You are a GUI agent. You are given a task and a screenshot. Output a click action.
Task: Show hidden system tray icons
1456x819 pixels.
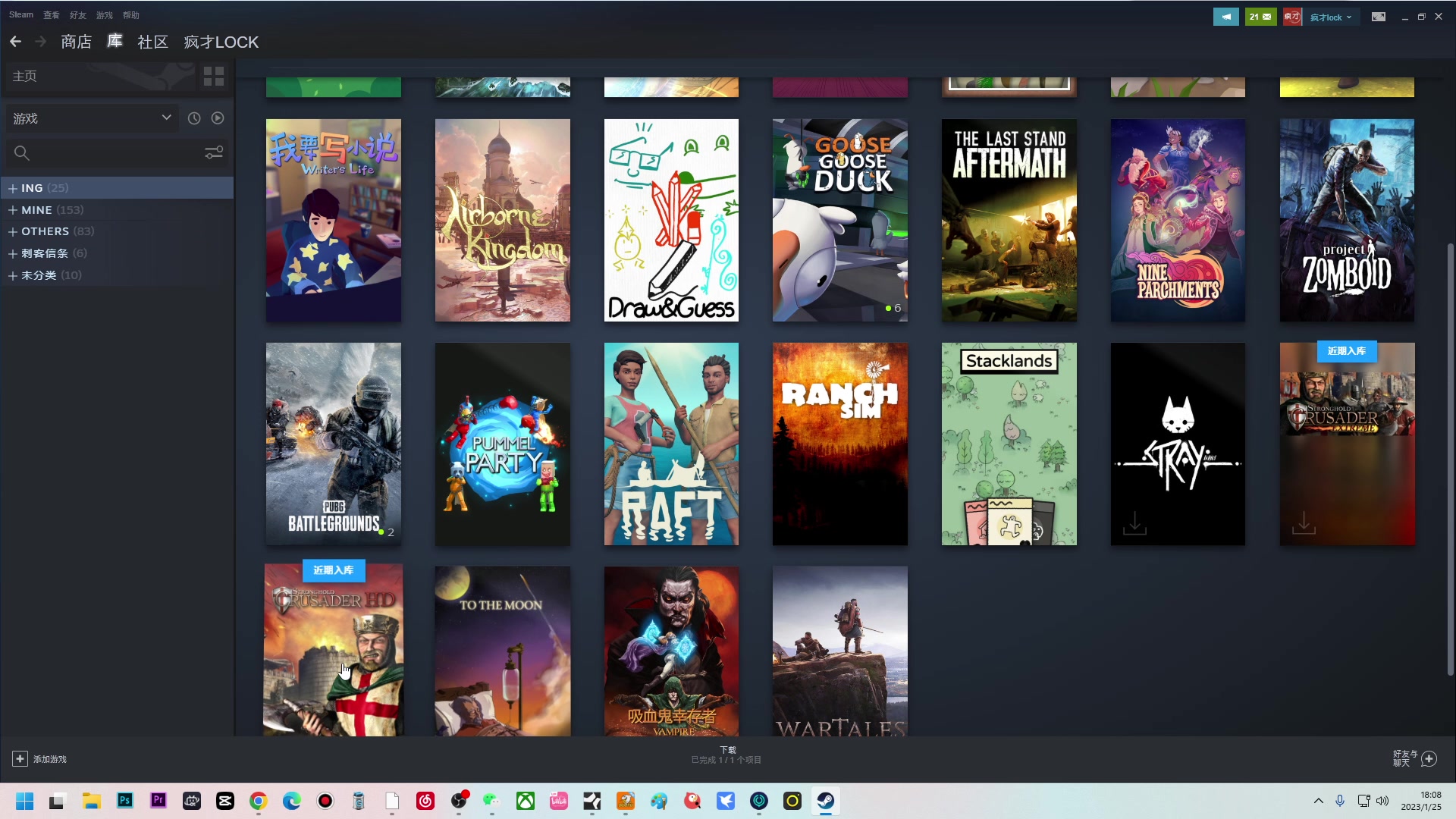(x=1319, y=801)
